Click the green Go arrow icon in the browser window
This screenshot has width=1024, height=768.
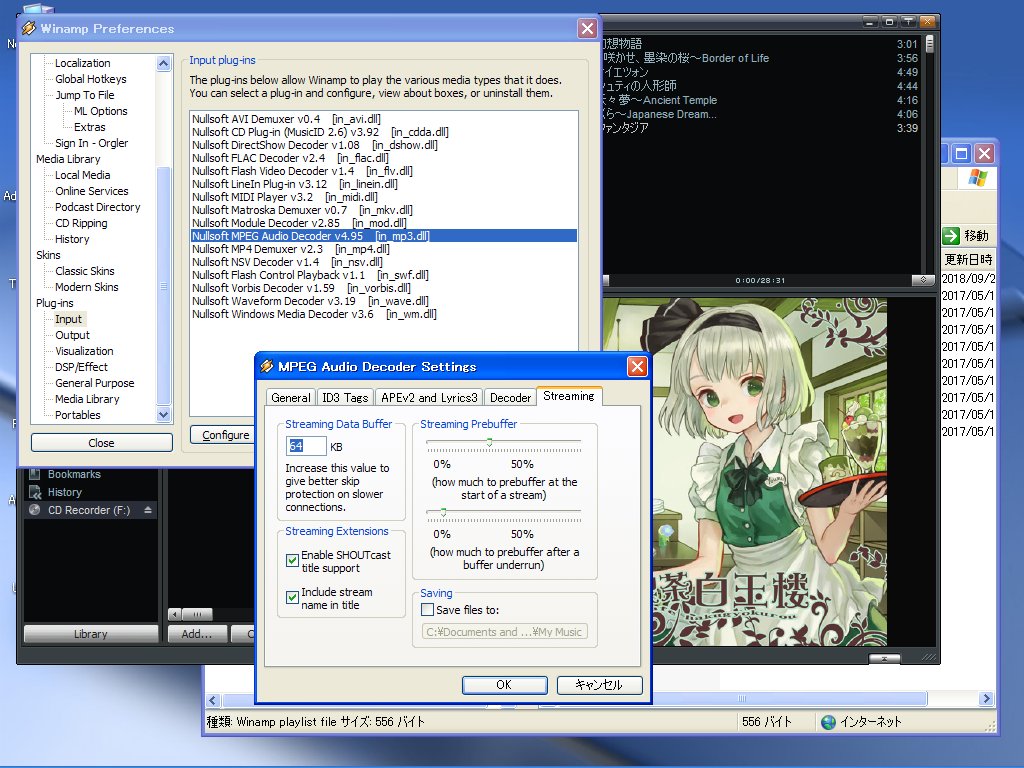click(x=951, y=236)
